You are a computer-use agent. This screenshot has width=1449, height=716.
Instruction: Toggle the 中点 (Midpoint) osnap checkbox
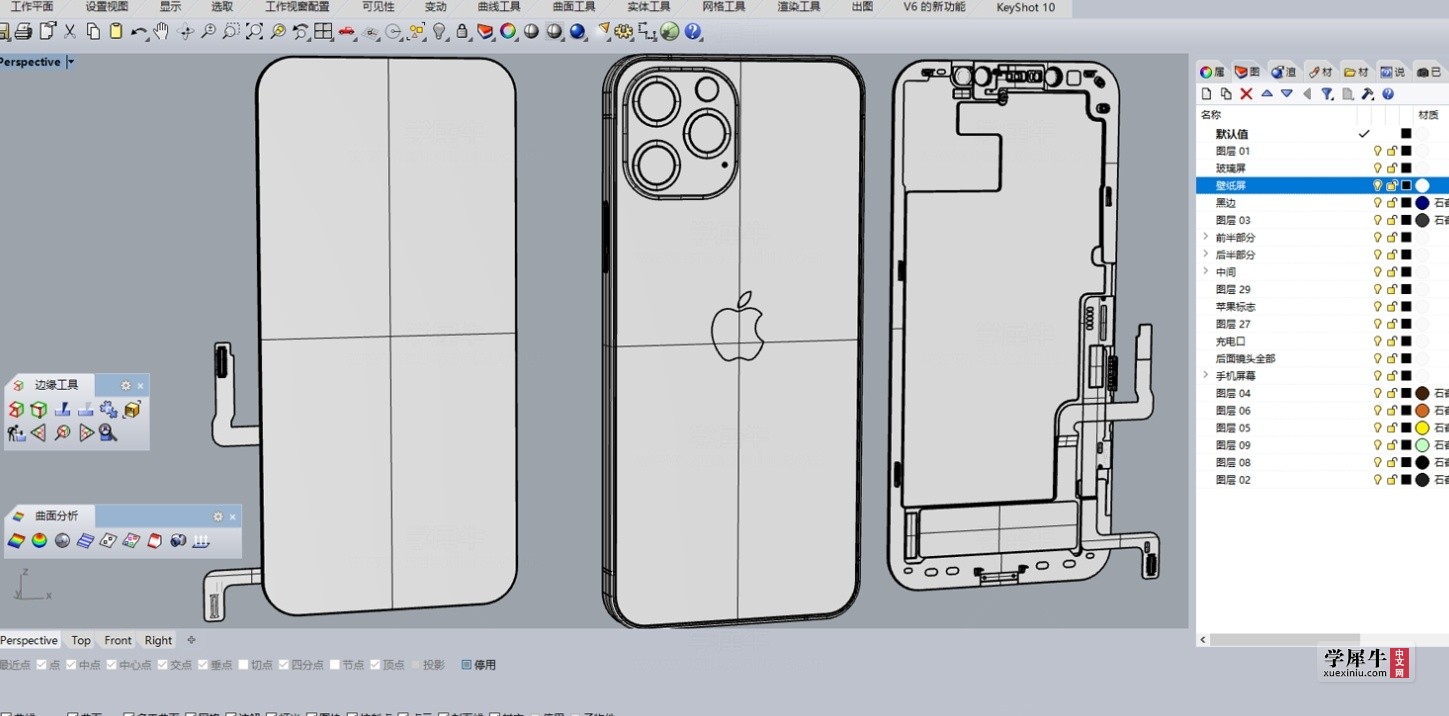point(71,665)
